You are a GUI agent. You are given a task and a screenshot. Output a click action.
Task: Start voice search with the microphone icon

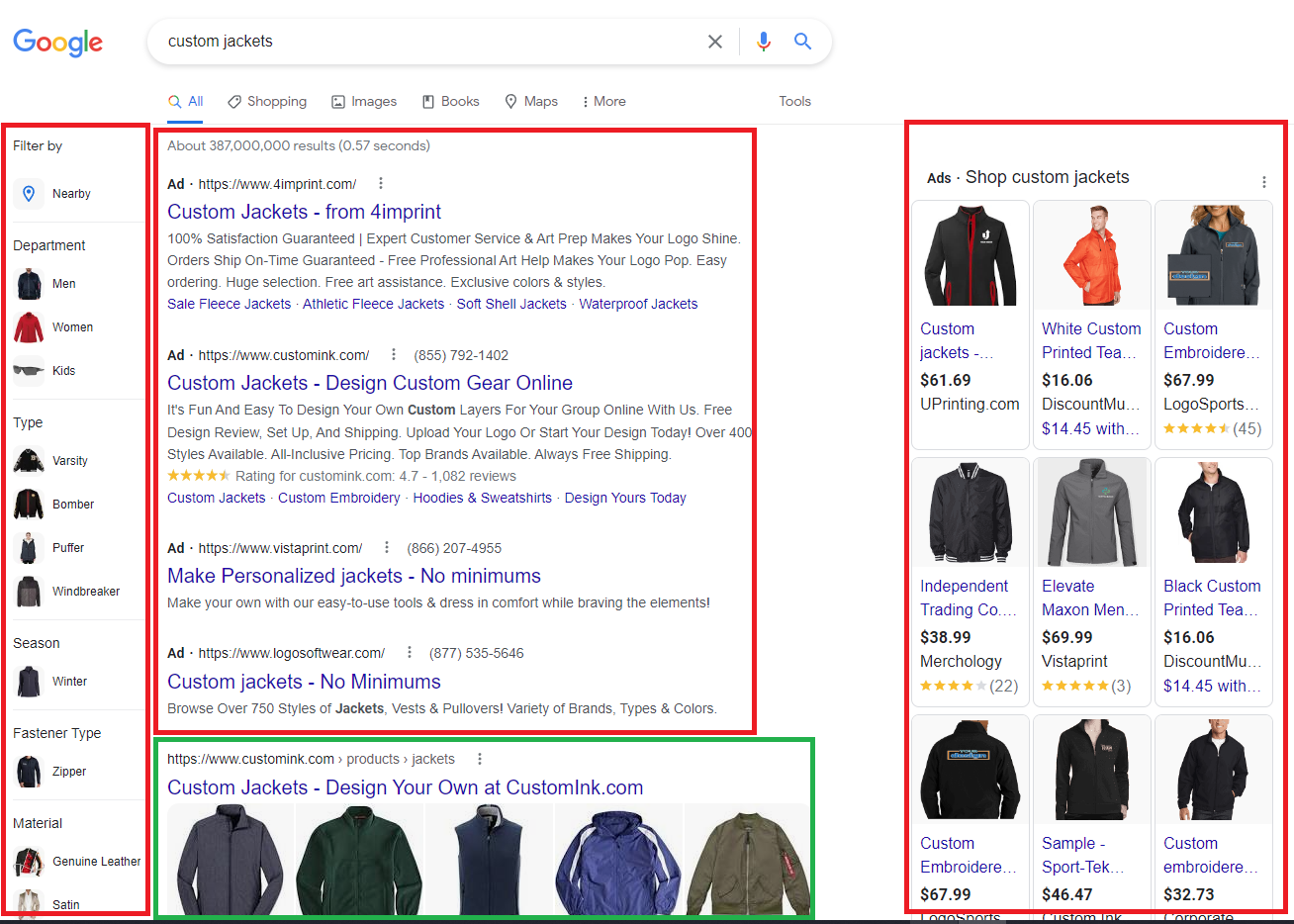pos(763,42)
